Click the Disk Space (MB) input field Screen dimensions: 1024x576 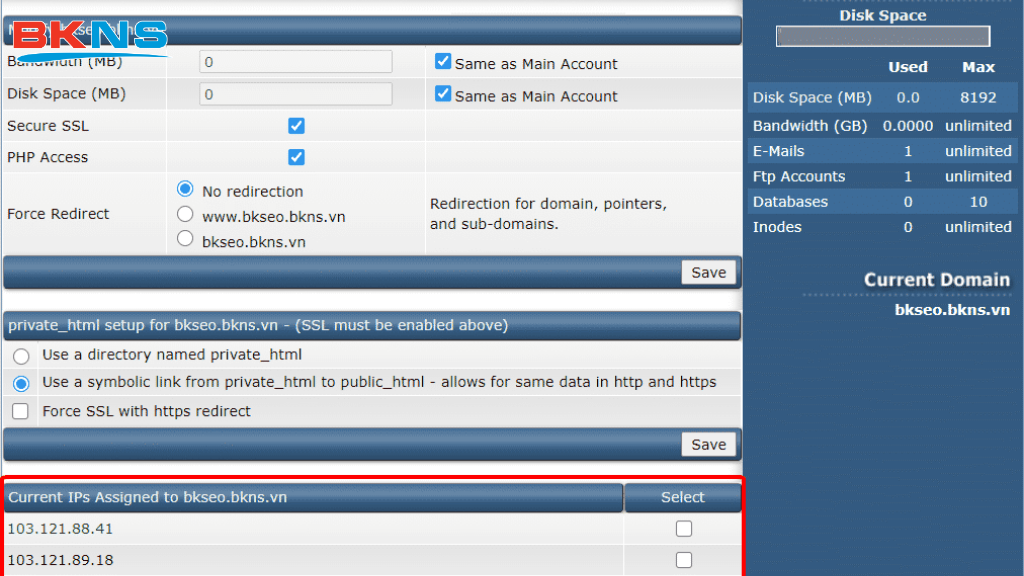click(x=296, y=95)
